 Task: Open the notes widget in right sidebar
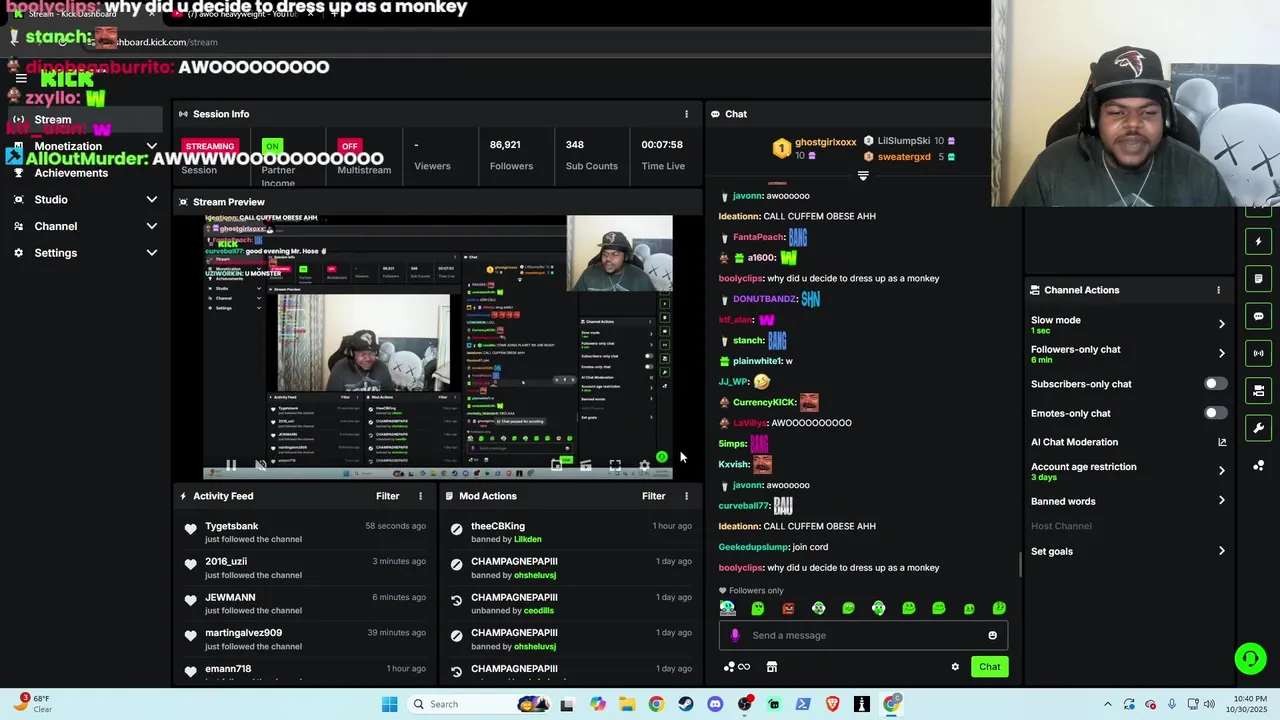pyautogui.click(x=1258, y=278)
